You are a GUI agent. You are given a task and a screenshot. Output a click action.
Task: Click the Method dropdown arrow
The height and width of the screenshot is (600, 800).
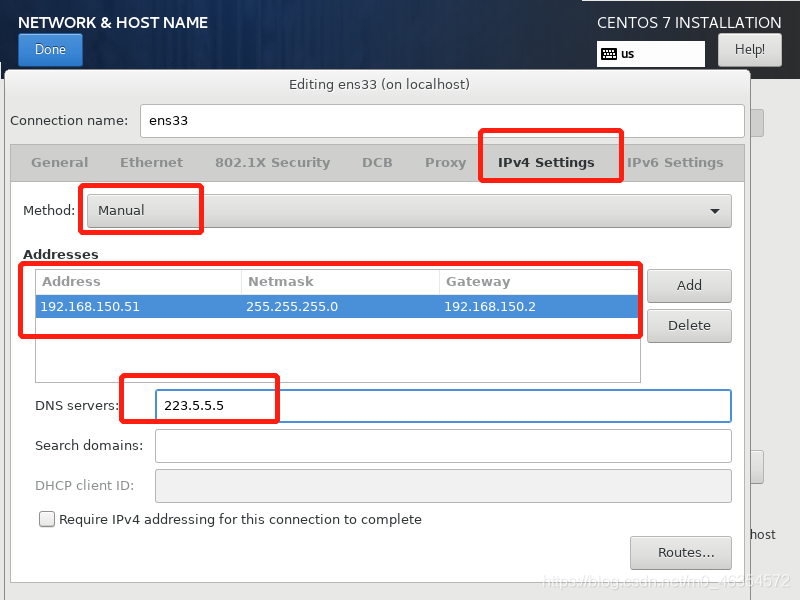(715, 211)
